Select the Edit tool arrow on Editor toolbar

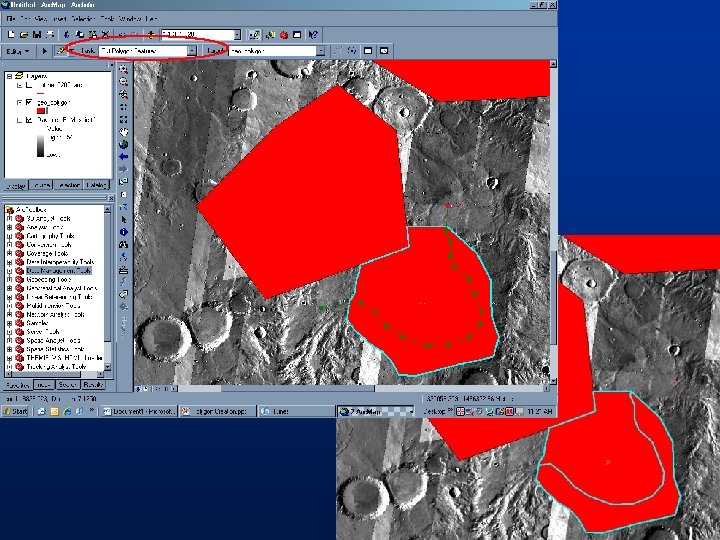(x=45, y=51)
